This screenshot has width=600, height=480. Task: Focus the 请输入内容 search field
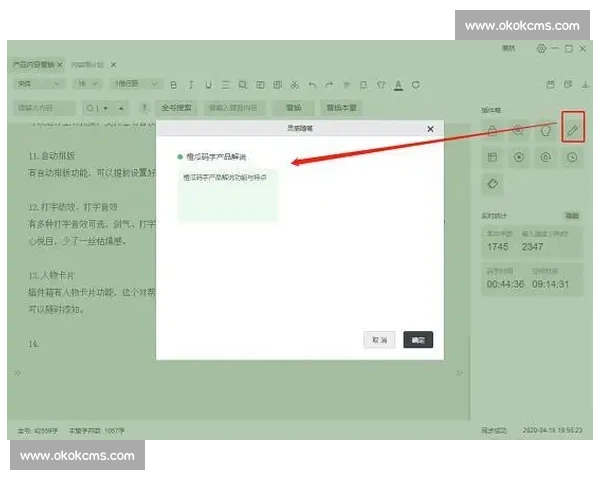[x=45, y=108]
